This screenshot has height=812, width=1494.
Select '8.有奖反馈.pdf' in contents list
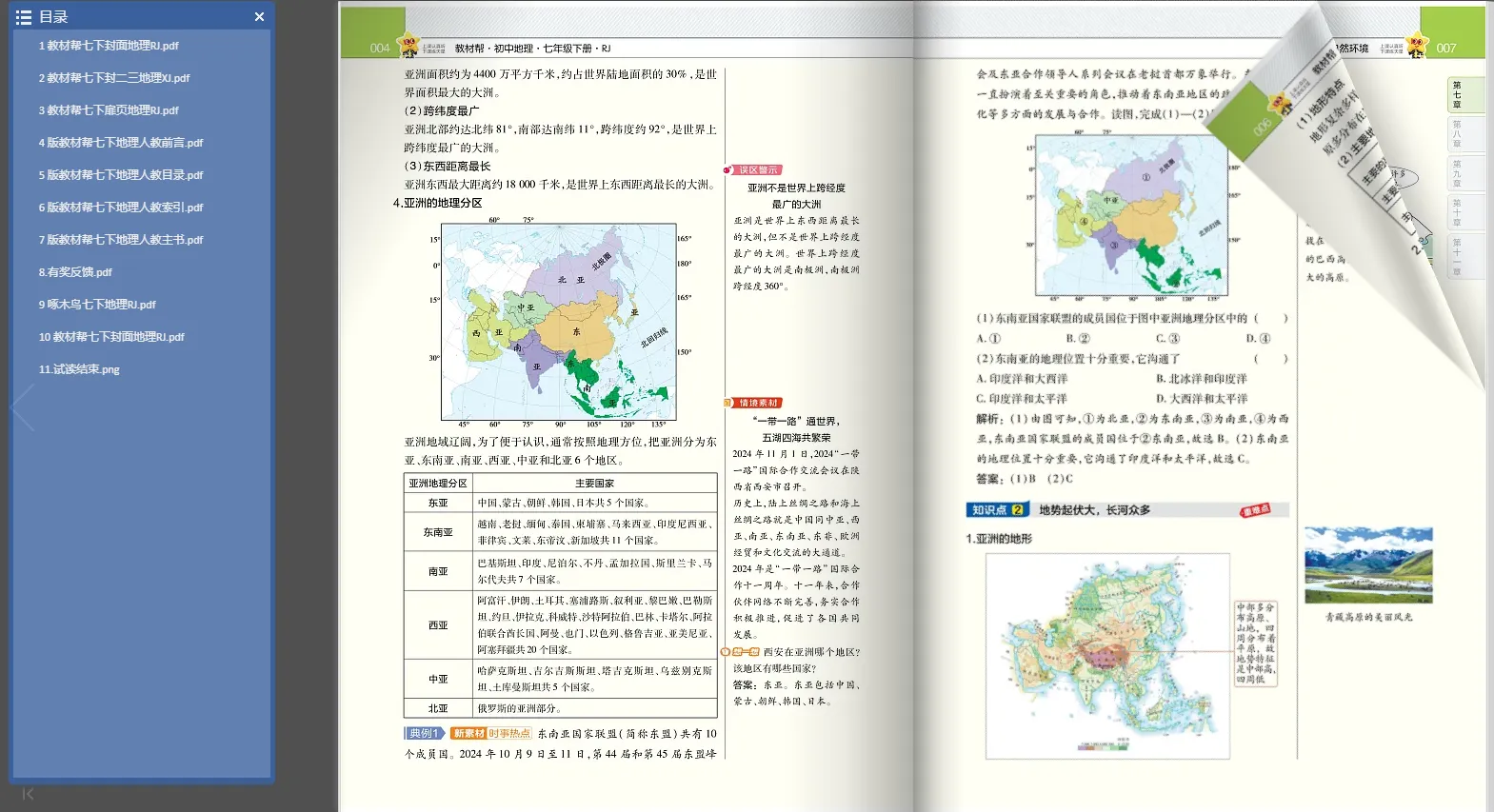tap(74, 272)
